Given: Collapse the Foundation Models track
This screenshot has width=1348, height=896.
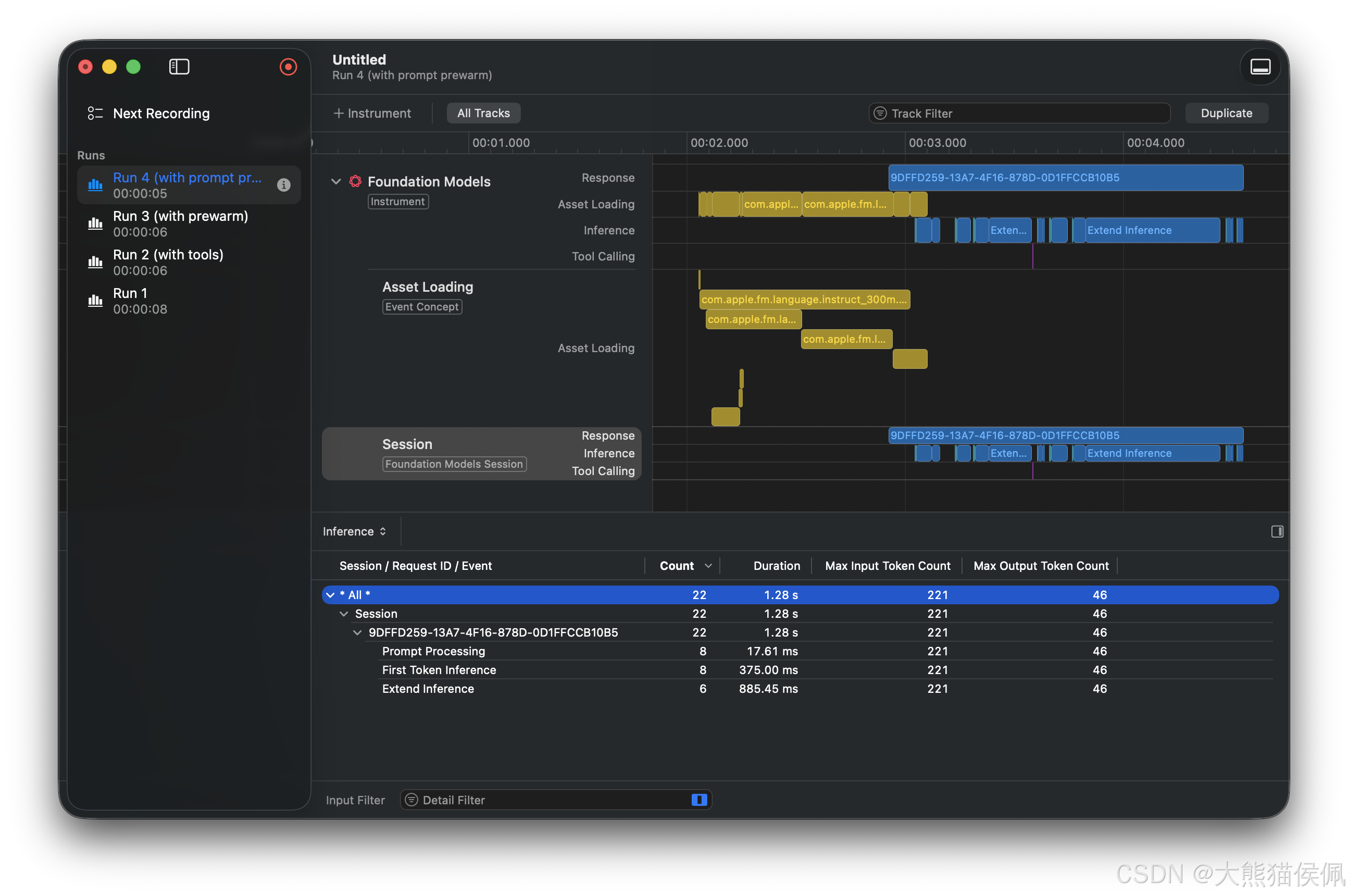Looking at the screenshot, I should [x=336, y=181].
